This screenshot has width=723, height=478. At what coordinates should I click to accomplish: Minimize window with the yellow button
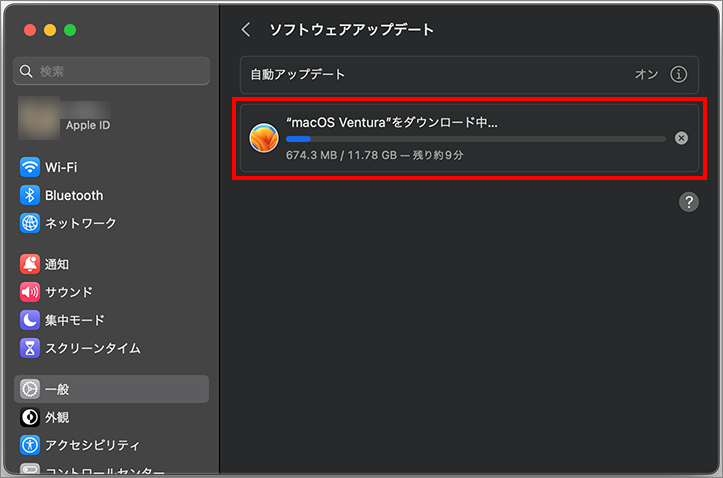pyautogui.click(x=50, y=30)
